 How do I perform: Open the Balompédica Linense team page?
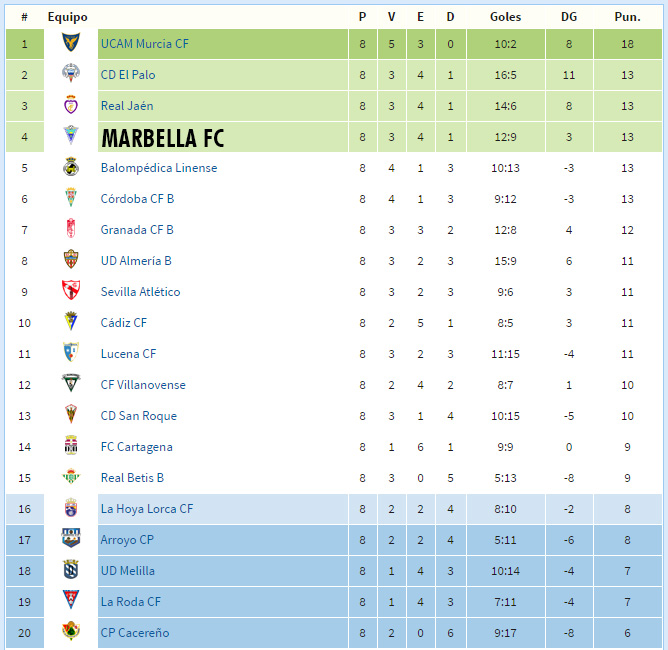tap(159, 168)
